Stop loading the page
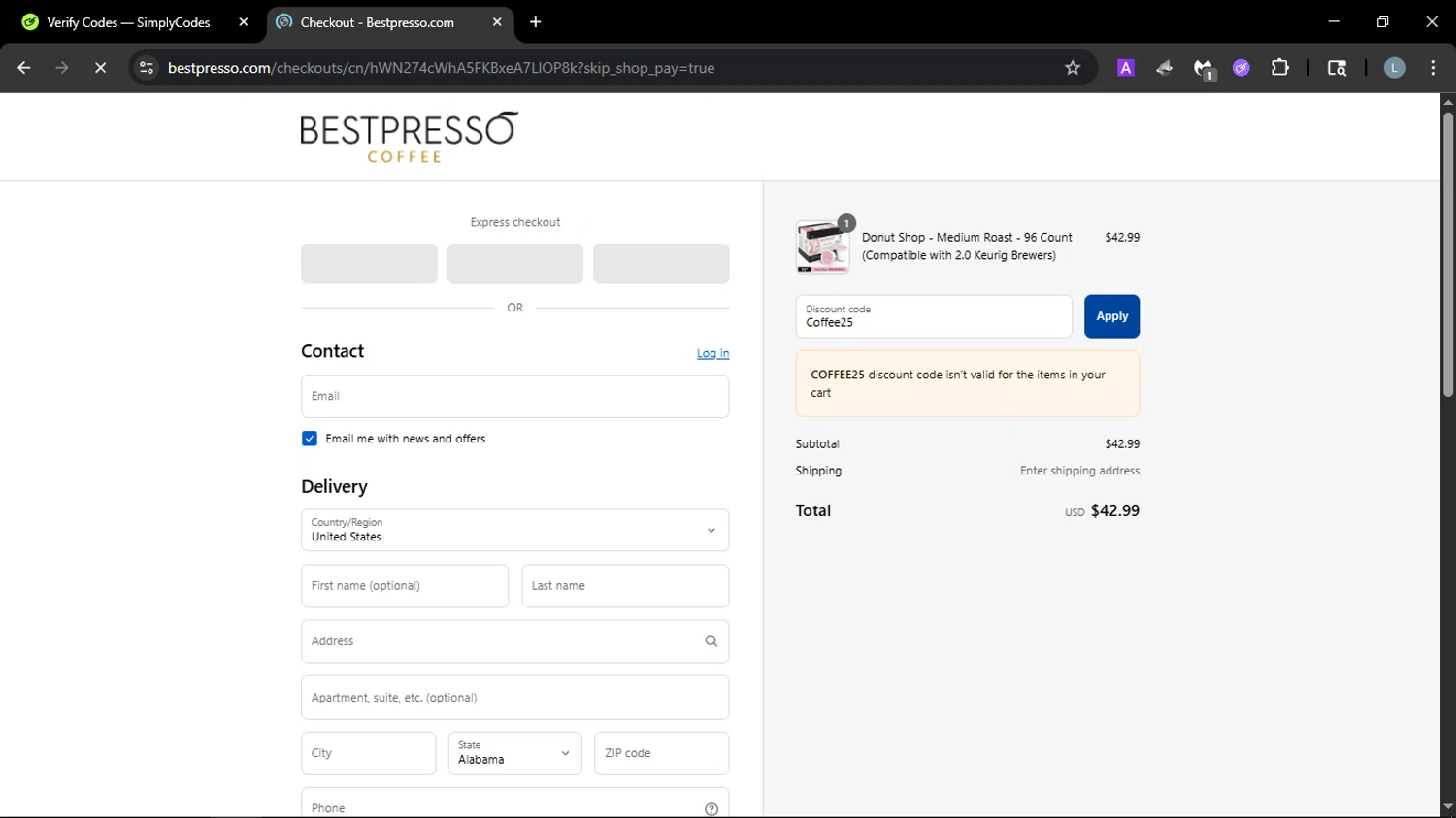 coord(100,68)
